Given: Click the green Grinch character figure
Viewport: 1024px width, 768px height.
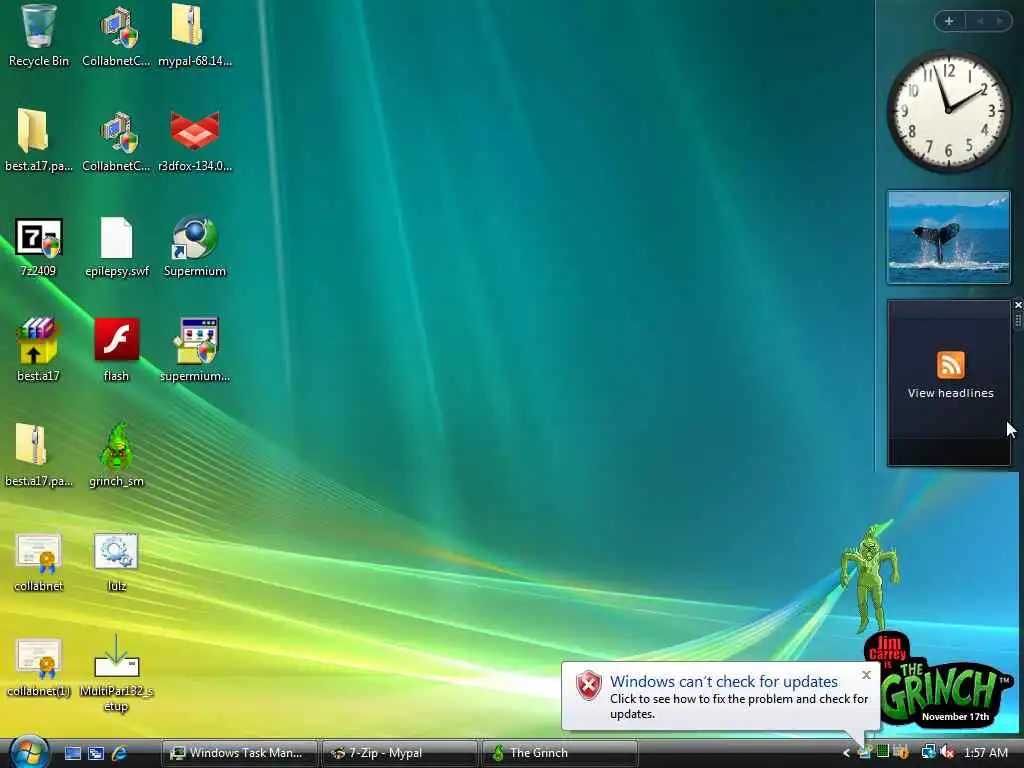Looking at the screenshot, I should pos(871,578).
